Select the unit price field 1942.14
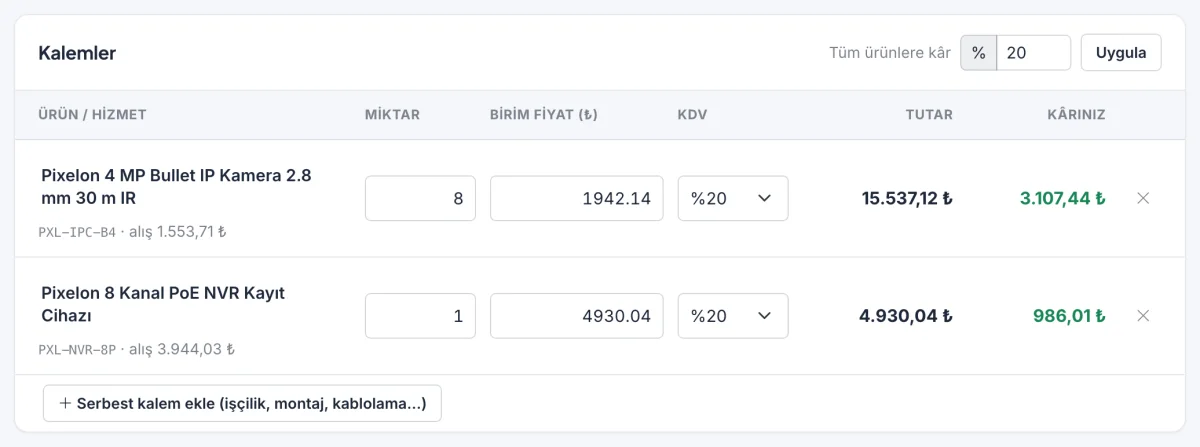 pyautogui.click(x=576, y=198)
